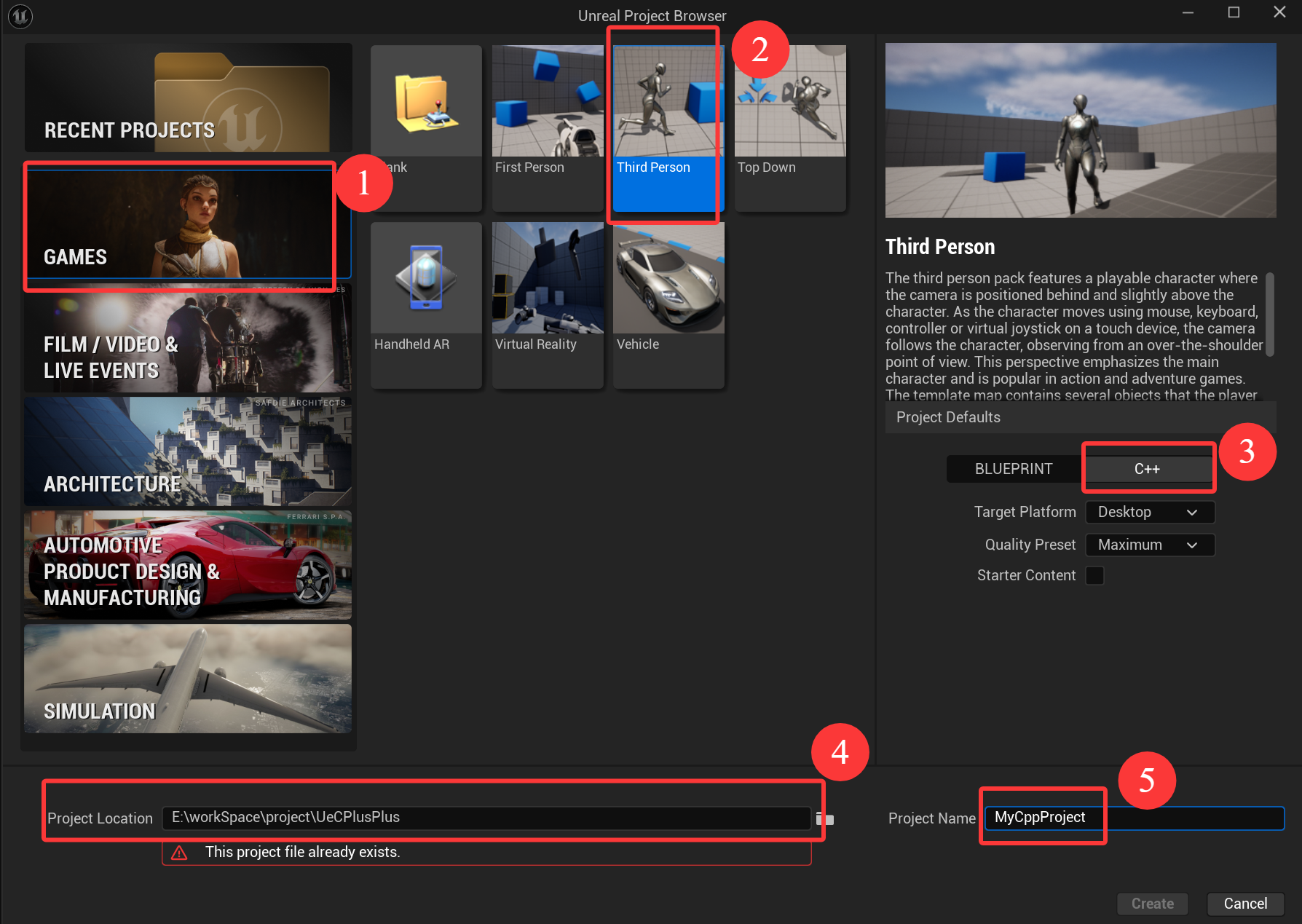
Task: Choose the Vehicle template
Action: 668,305
